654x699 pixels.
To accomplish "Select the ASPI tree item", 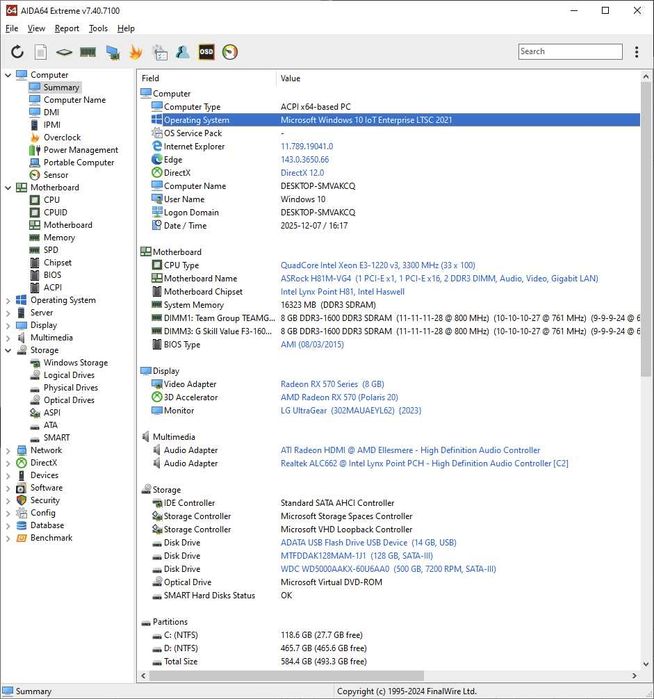I will click(x=52, y=412).
